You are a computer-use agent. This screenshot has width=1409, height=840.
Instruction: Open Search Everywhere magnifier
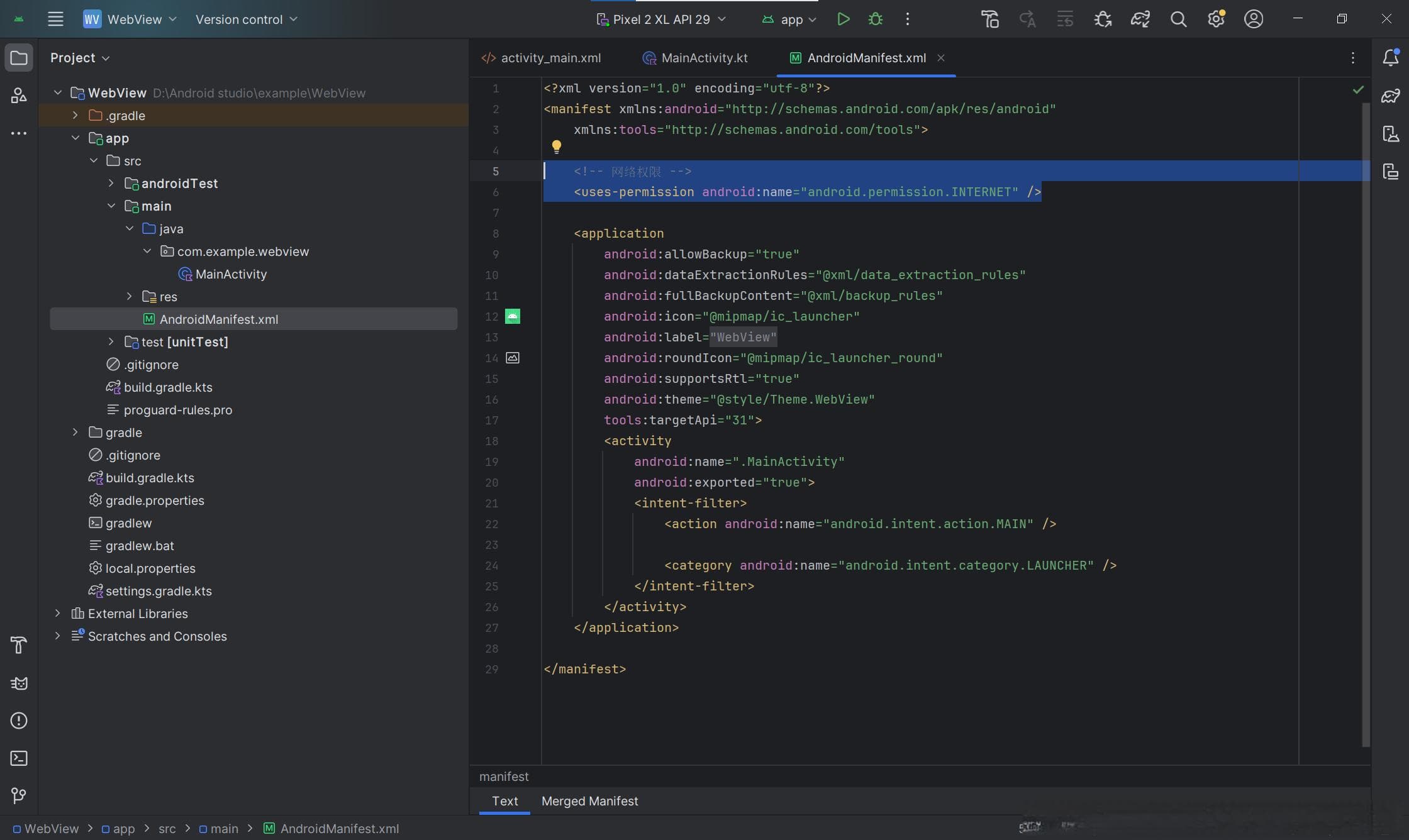coord(1178,19)
